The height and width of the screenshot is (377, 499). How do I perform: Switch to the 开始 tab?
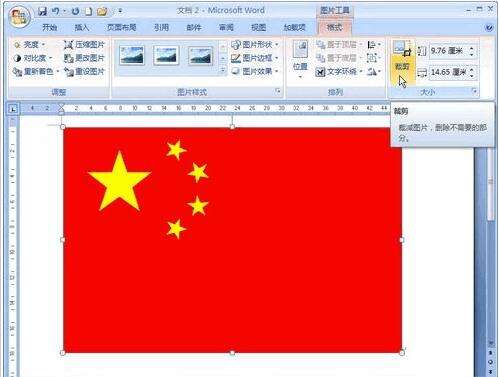(x=50, y=27)
